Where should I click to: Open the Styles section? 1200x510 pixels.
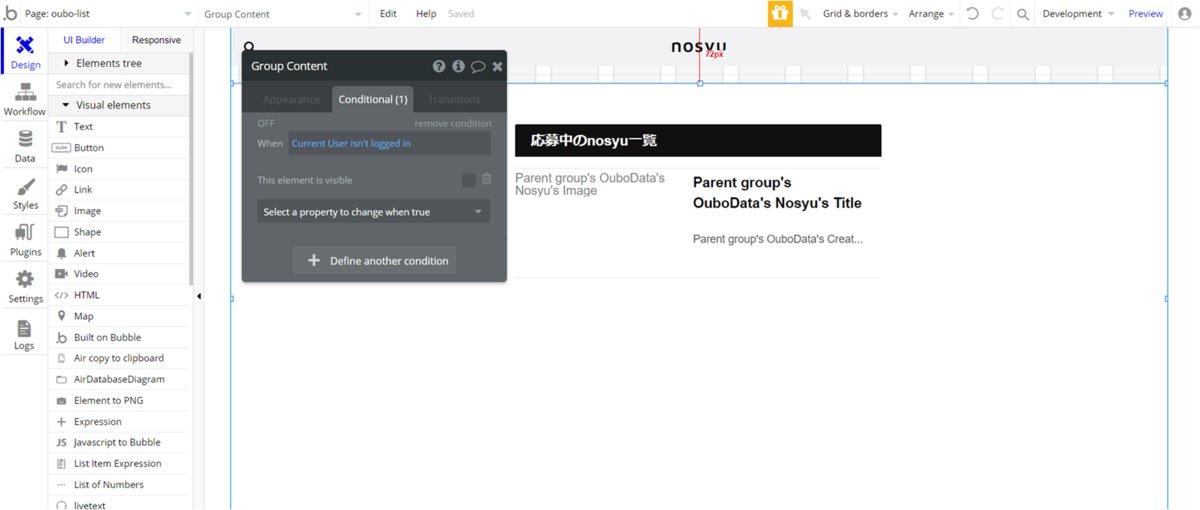click(x=25, y=193)
